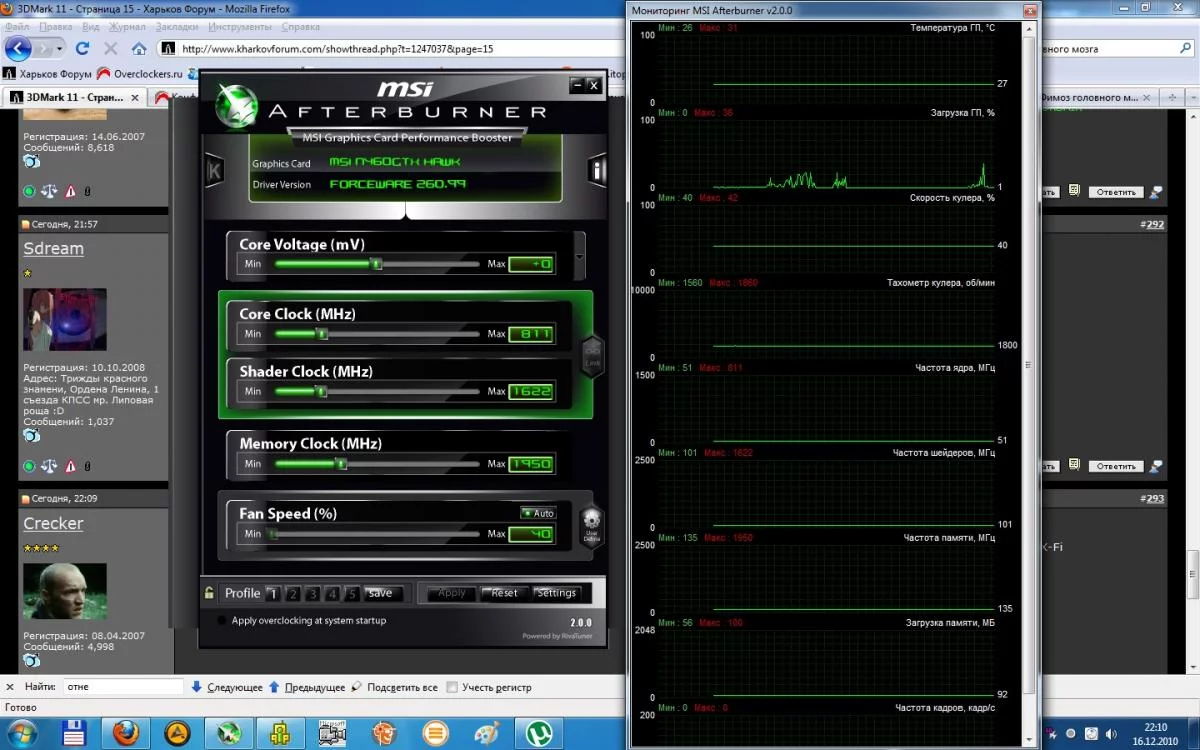Click the Firefox back arrow
This screenshot has width=1200, height=750.
tap(19, 48)
